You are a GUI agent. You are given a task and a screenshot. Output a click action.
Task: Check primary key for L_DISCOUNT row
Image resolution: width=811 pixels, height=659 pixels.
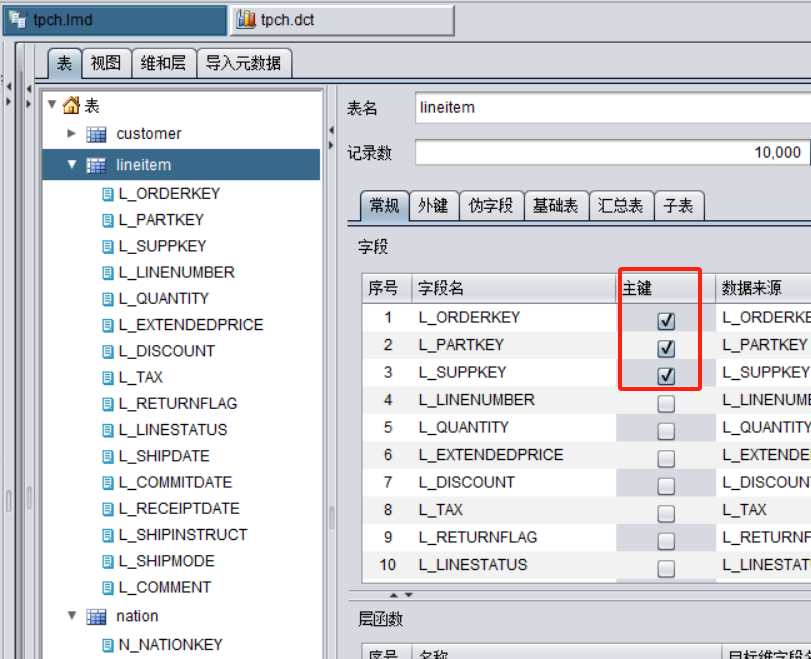(x=666, y=486)
